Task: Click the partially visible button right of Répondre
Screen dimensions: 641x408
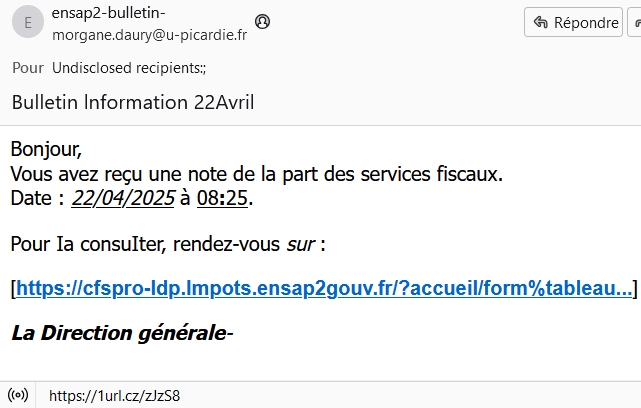Action: click(x=634, y=22)
